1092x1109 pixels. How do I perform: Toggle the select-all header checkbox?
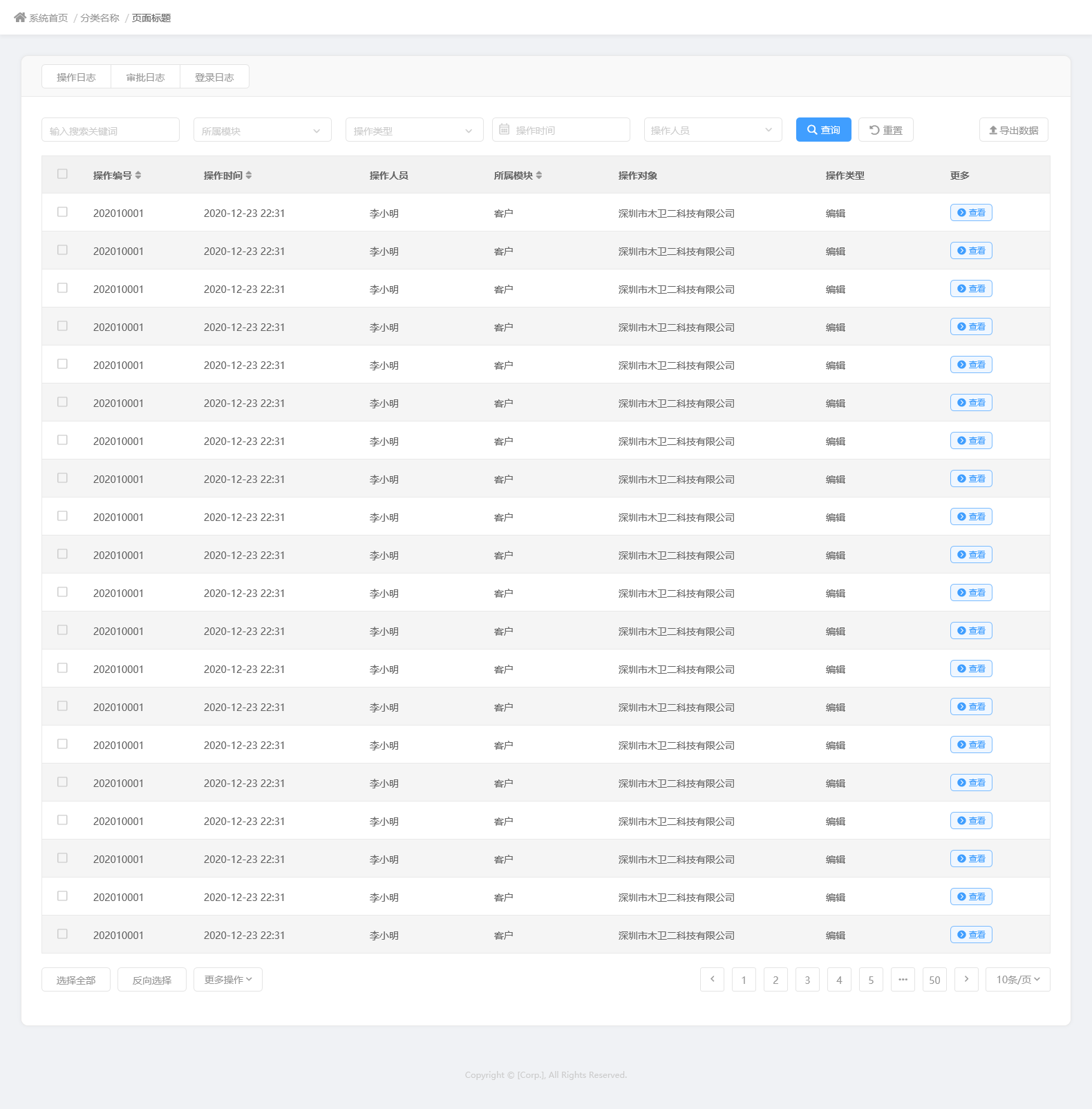(62, 174)
